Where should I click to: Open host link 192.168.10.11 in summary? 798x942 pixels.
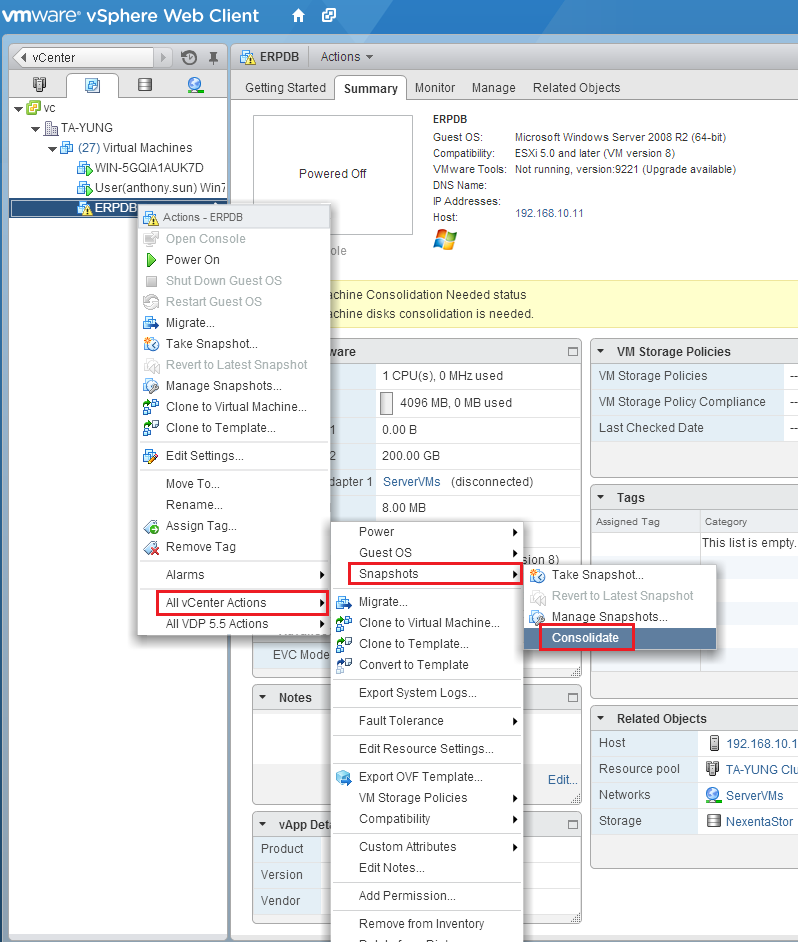click(x=549, y=213)
